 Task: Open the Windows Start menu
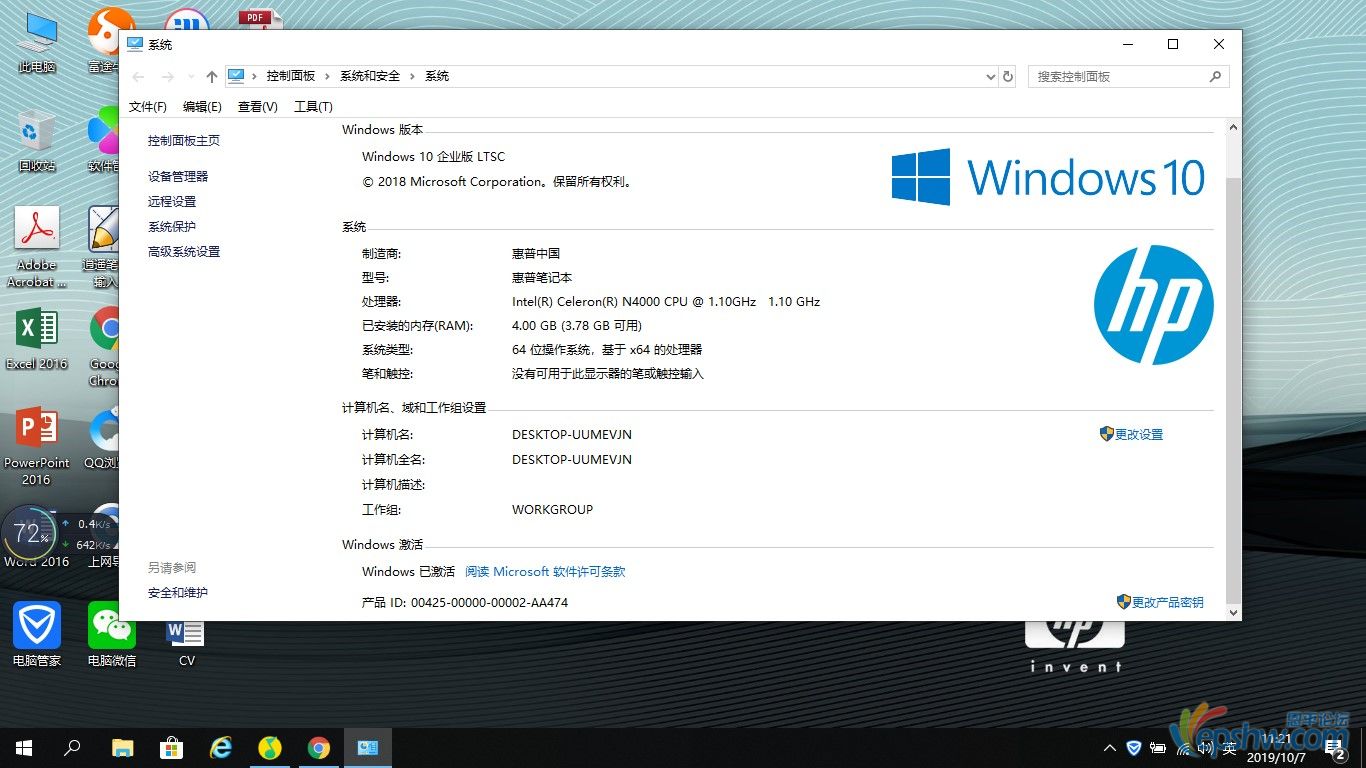(24, 748)
